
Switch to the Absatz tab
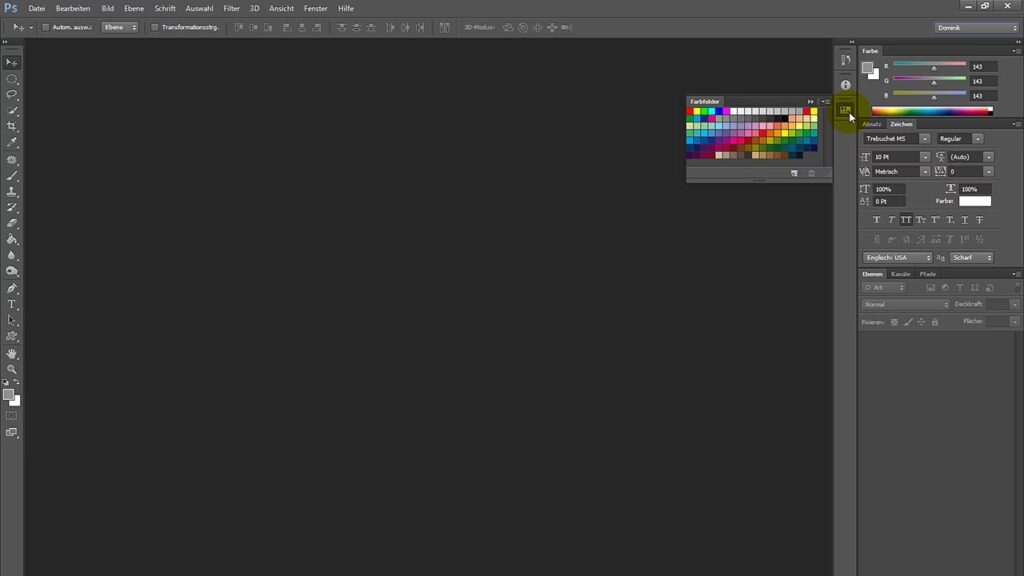(872, 124)
